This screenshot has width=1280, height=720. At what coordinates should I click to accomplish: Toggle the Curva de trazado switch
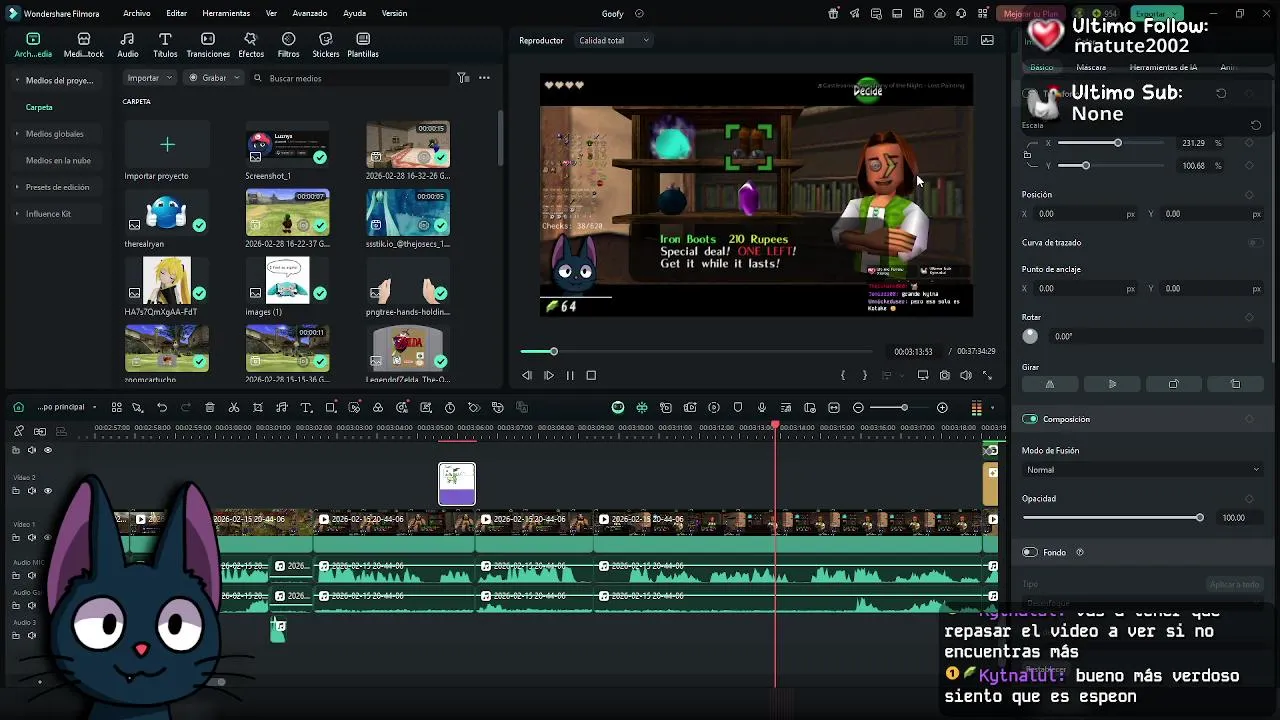click(x=1254, y=243)
